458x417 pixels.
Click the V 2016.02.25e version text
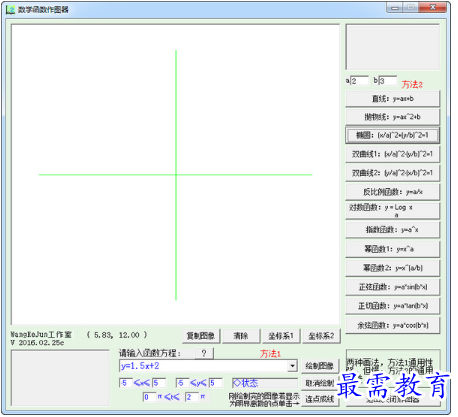click(37, 343)
